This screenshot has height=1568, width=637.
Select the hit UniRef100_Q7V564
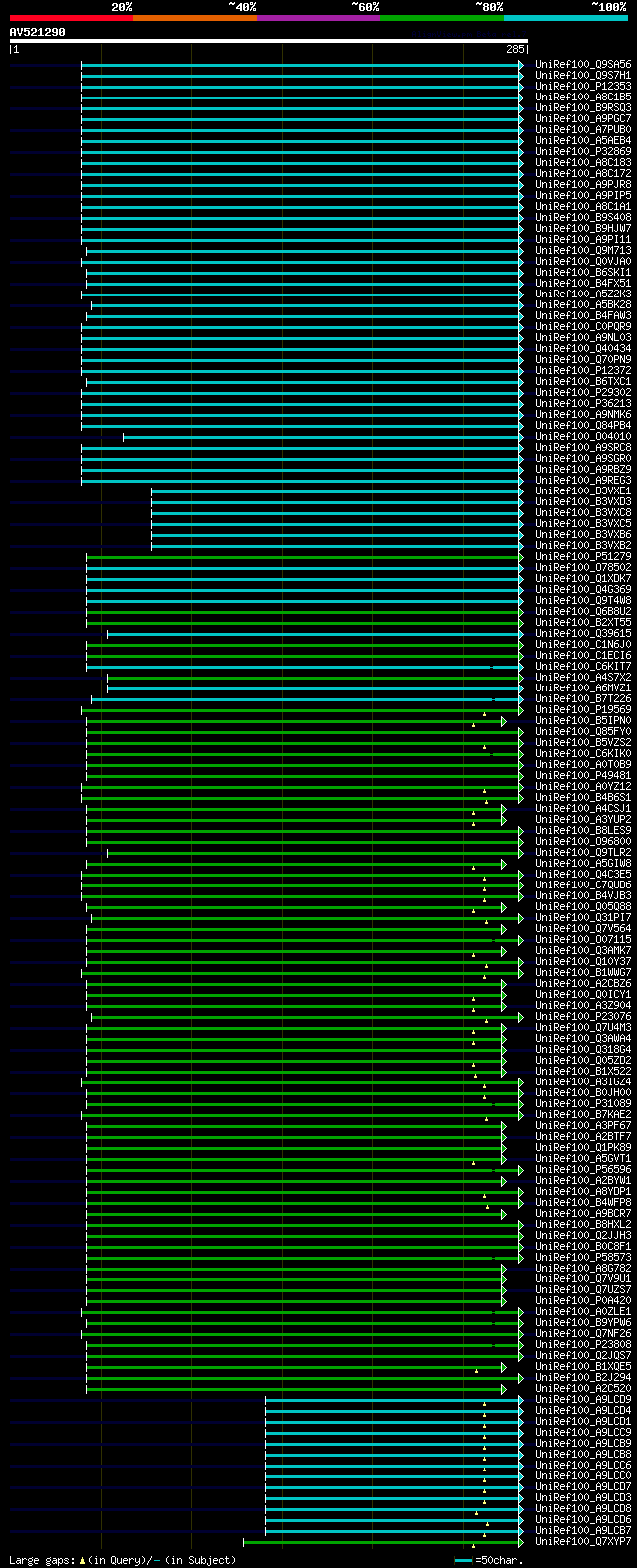(583, 928)
